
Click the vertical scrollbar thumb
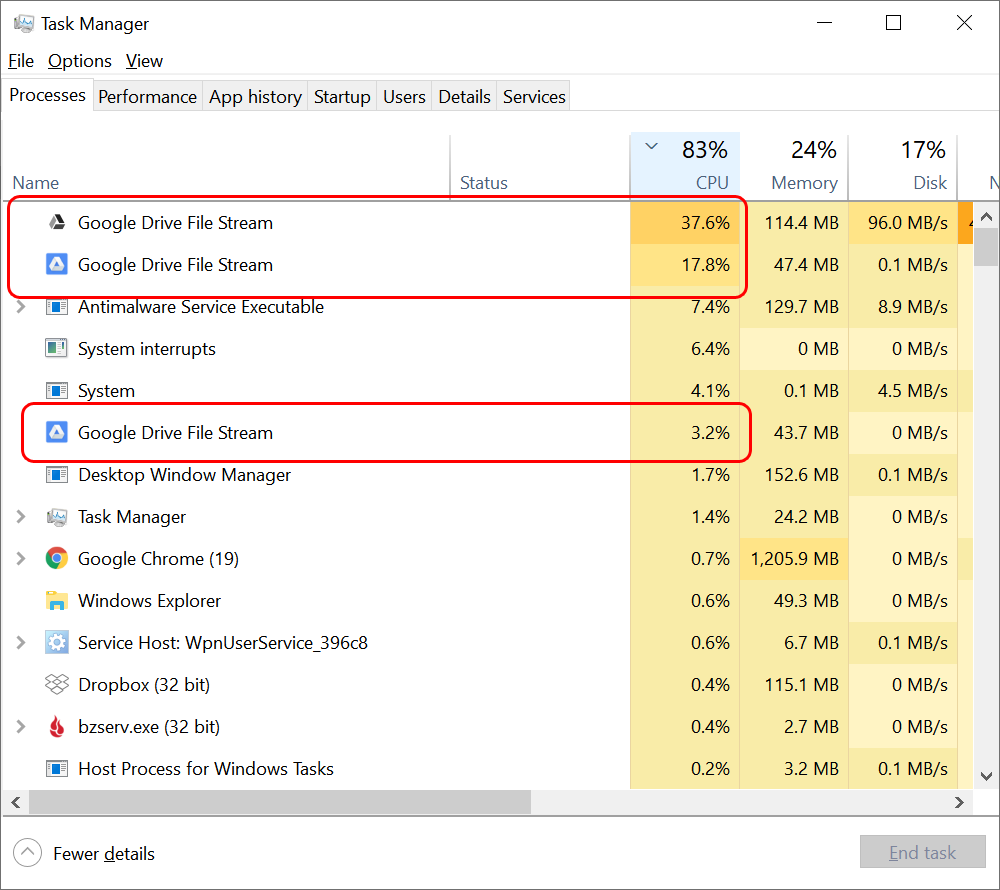(986, 247)
